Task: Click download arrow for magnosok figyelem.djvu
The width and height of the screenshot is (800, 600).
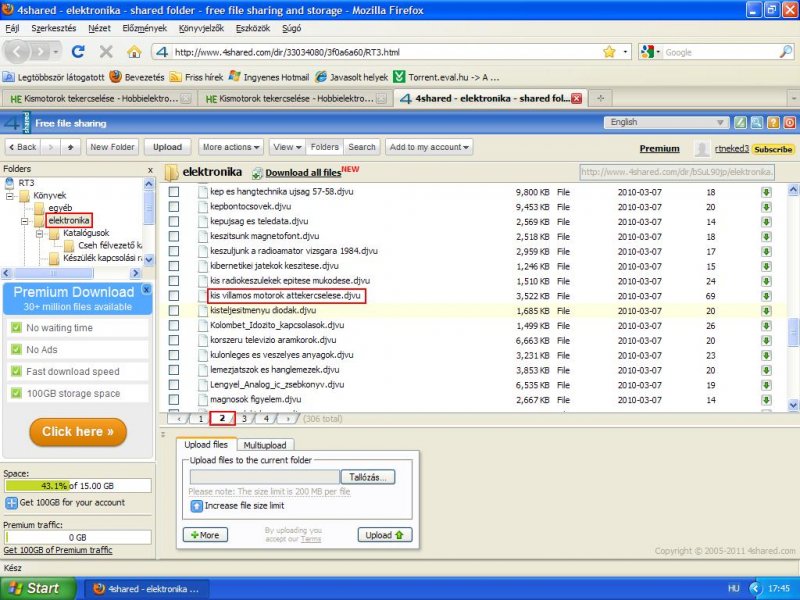Action: coord(766,400)
